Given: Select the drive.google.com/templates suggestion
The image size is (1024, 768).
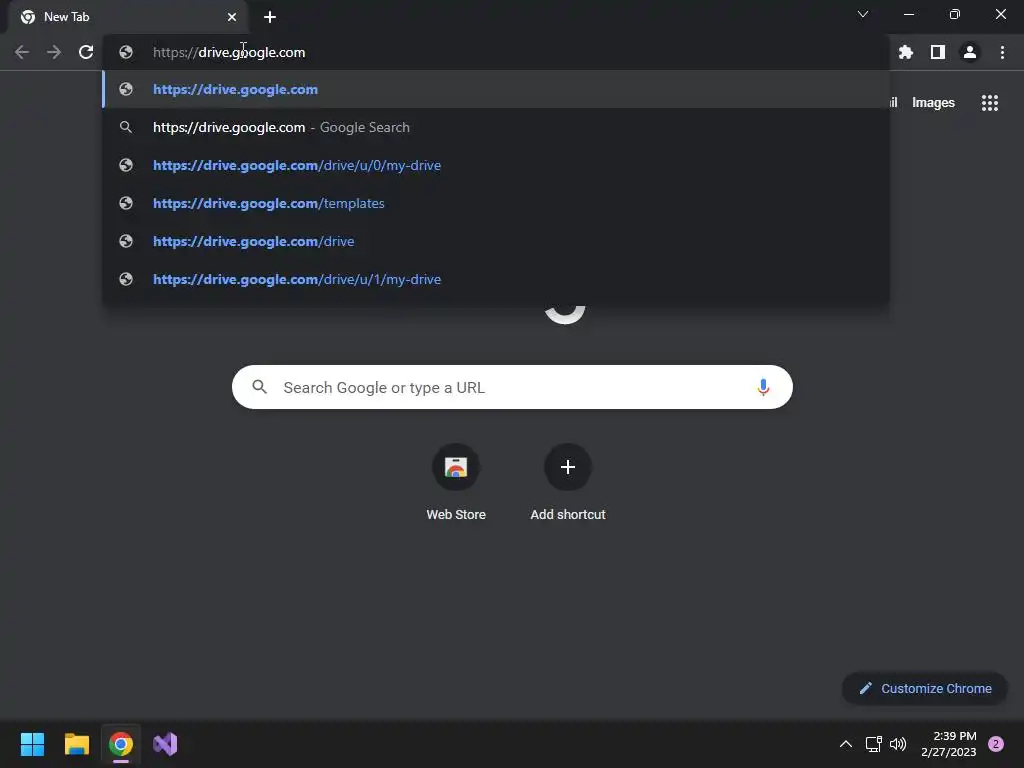Looking at the screenshot, I should point(496,203).
